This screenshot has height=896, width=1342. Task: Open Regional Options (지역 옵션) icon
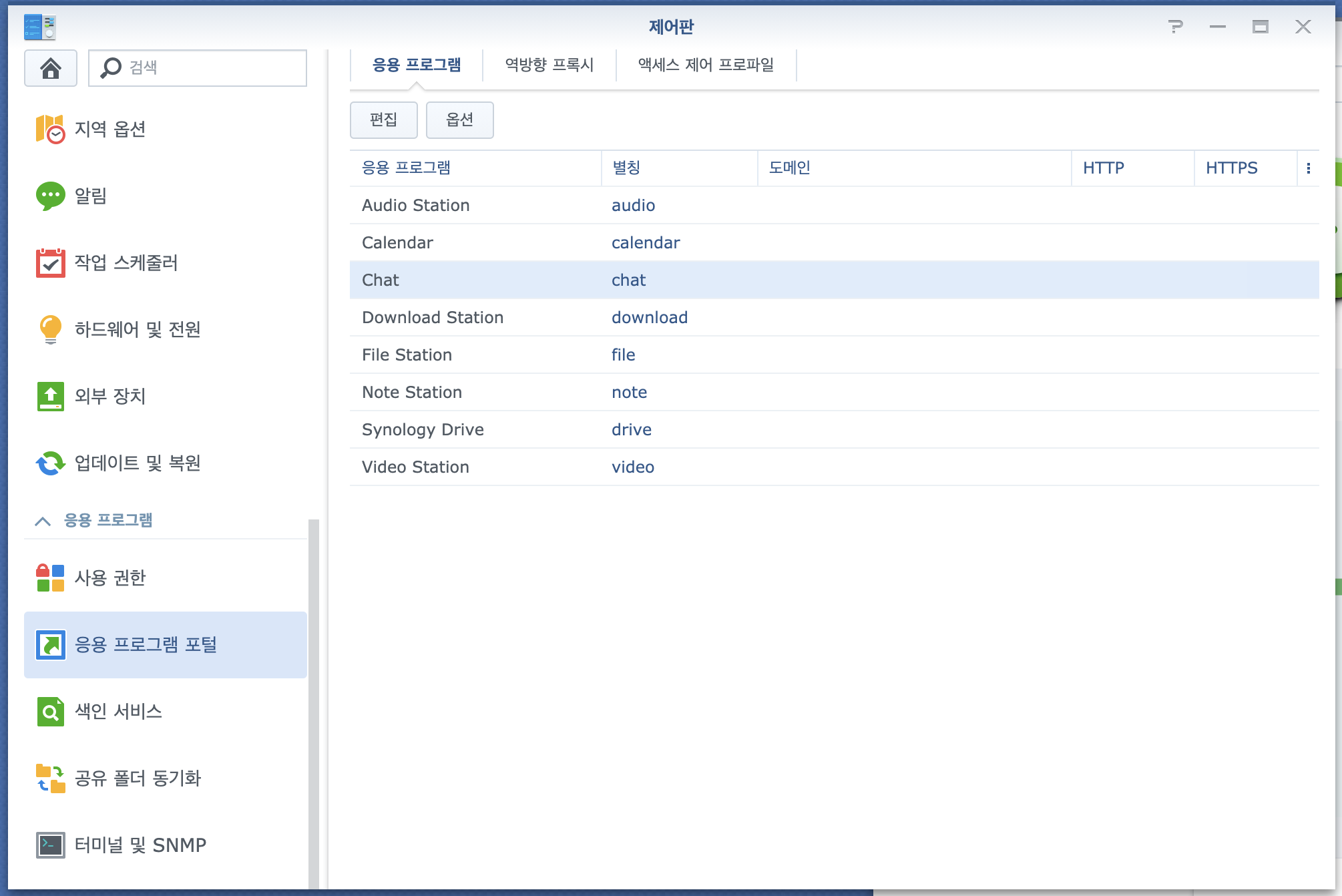[50, 130]
